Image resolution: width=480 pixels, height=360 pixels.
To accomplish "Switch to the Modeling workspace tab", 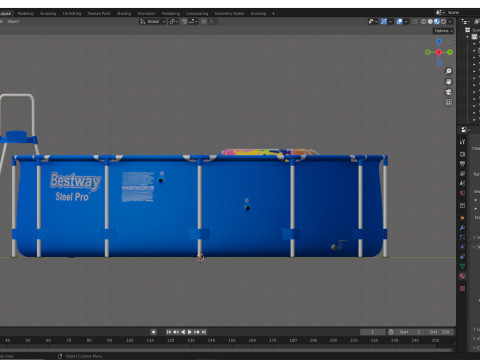I will [x=26, y=13].
